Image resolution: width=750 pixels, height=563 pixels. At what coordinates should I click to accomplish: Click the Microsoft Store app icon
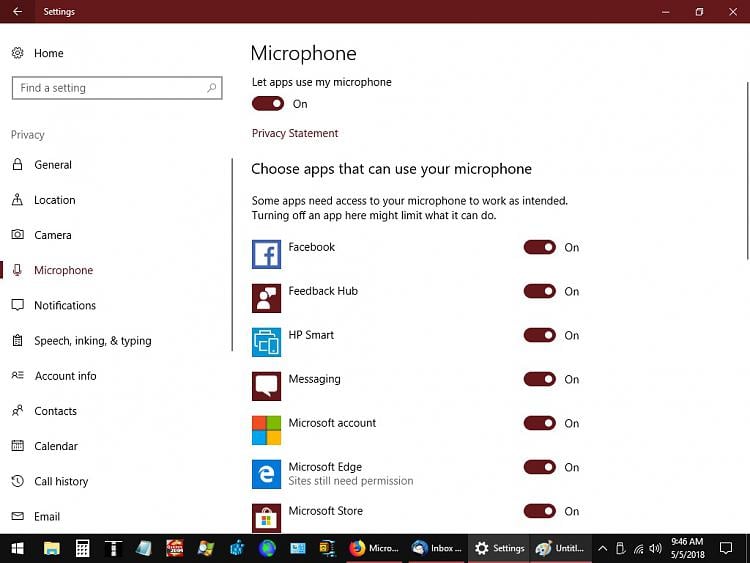[266, 518]
